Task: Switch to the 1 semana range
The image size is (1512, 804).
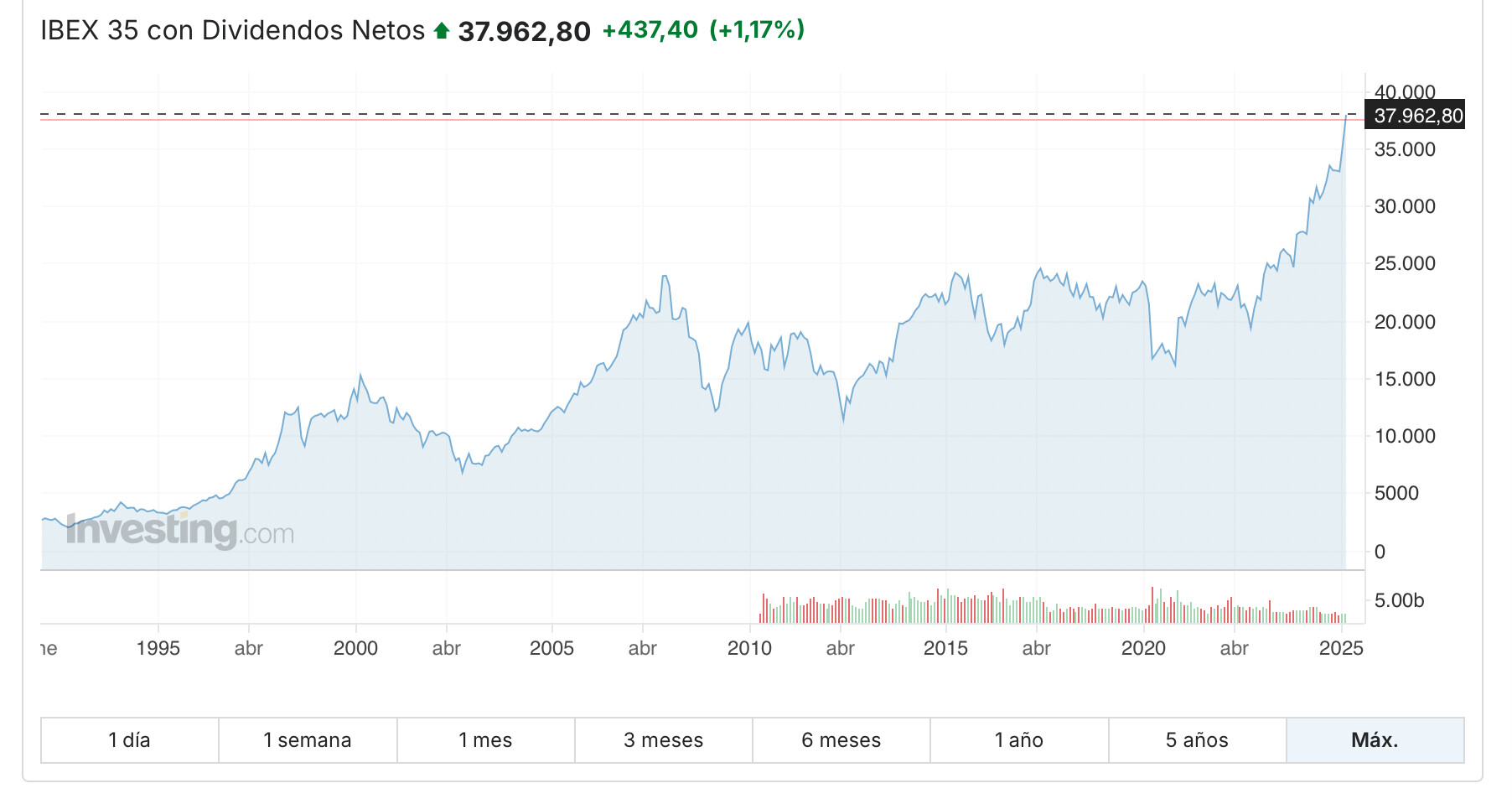Action: (308, 740)
